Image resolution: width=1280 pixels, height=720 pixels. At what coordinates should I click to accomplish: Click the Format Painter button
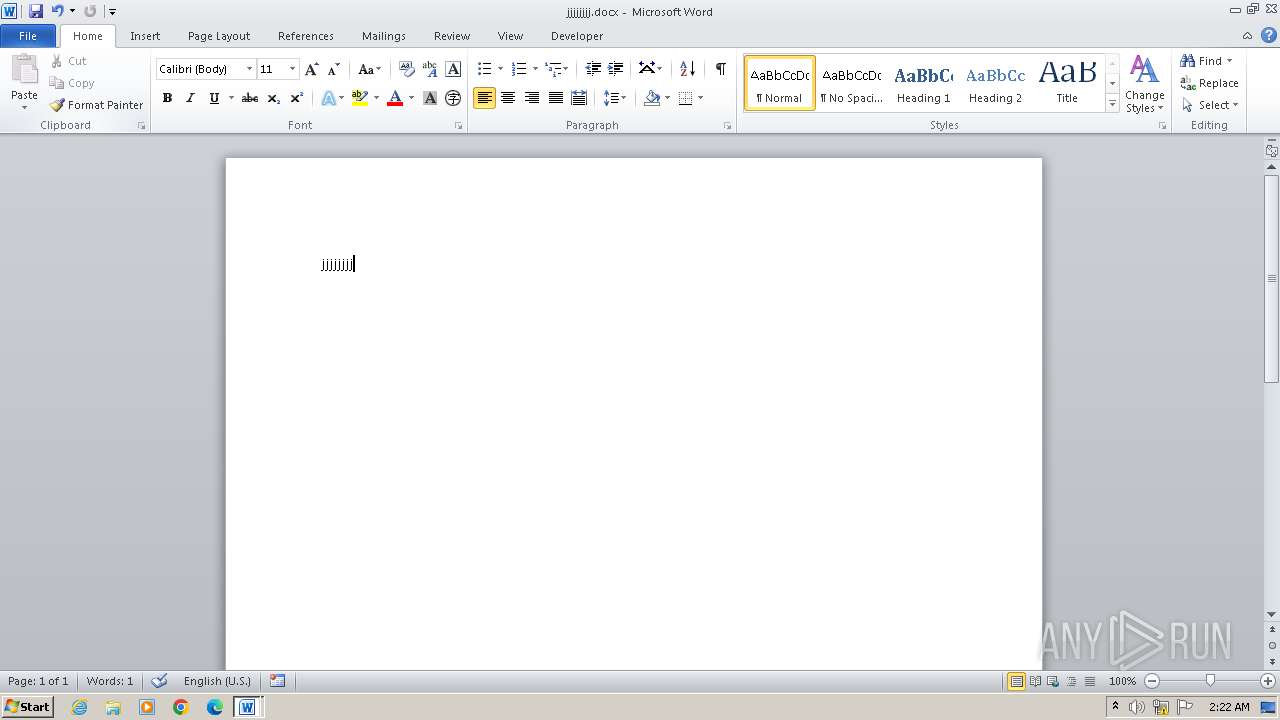97,105
